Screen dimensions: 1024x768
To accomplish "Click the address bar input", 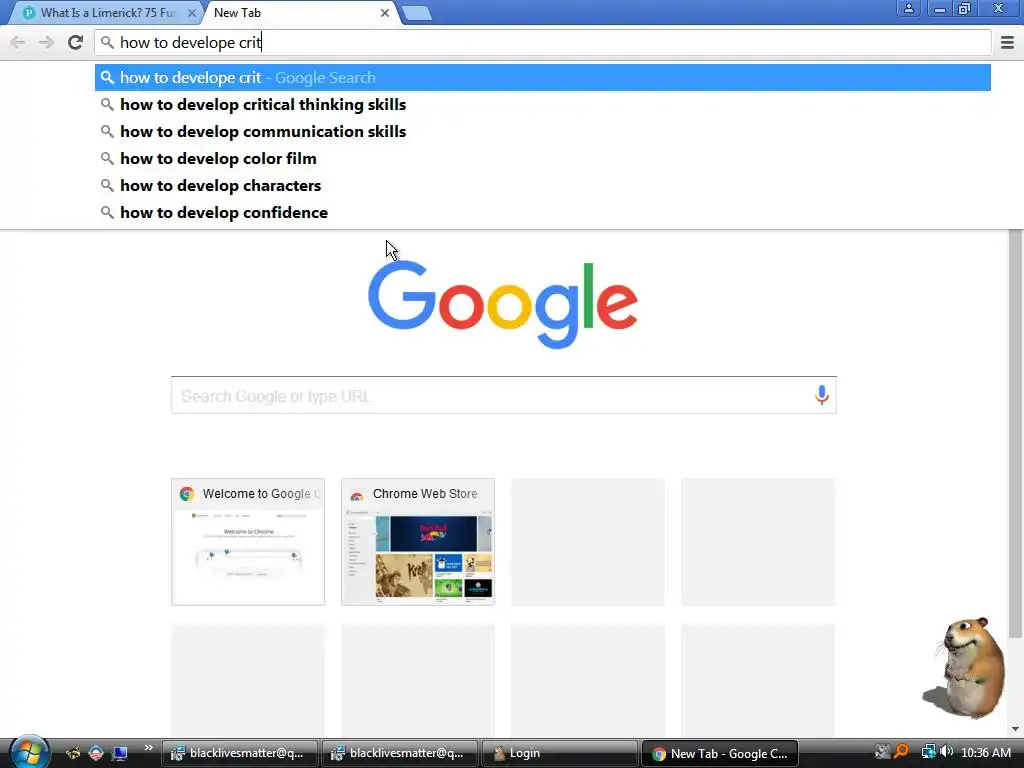I will tap(543, 42).
